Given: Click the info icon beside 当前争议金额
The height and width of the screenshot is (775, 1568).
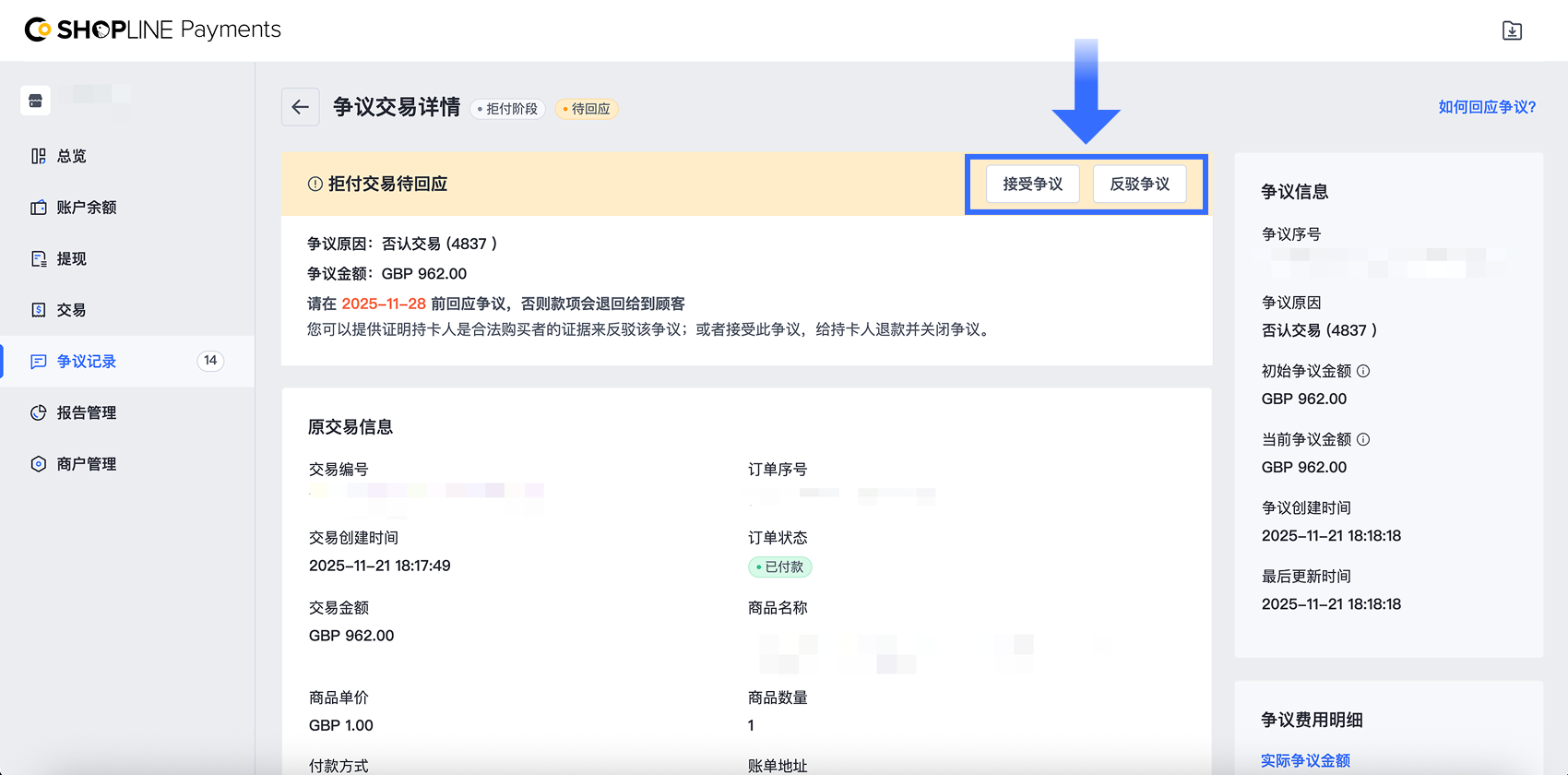Looking at the screenshot, I should (x=1363, y=439).
